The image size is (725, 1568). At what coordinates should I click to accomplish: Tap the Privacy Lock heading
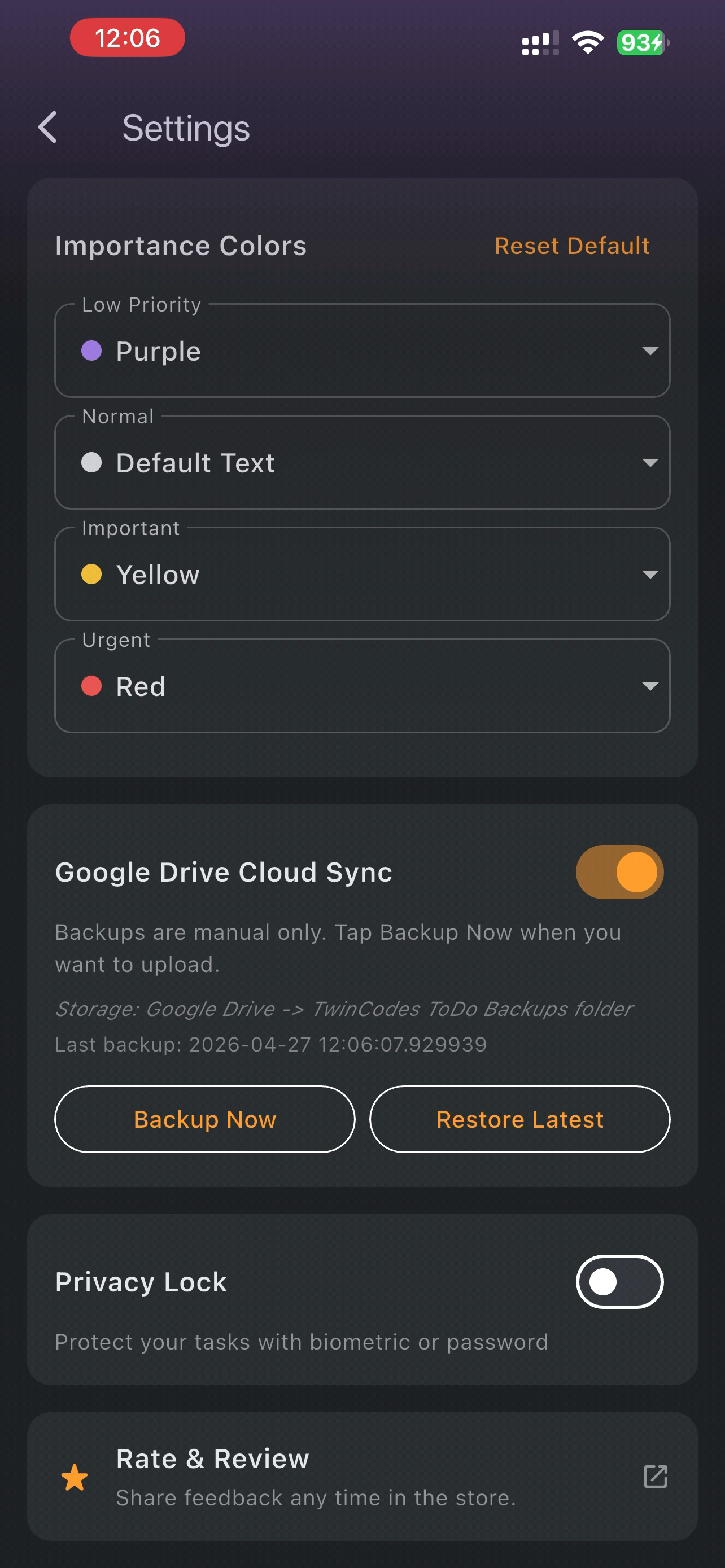(141, 1282)
